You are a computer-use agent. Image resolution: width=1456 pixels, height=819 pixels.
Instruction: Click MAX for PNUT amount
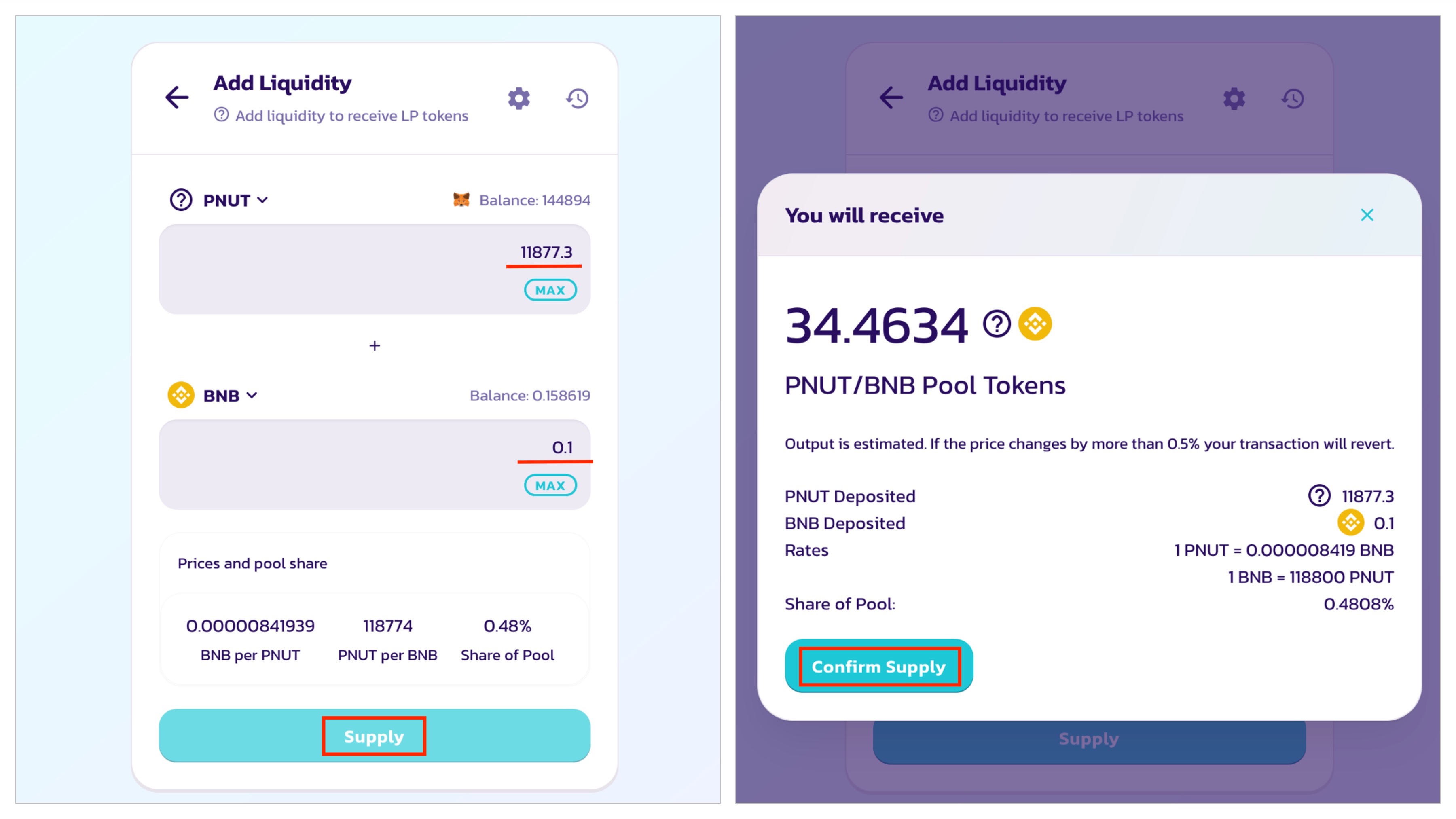550,290
